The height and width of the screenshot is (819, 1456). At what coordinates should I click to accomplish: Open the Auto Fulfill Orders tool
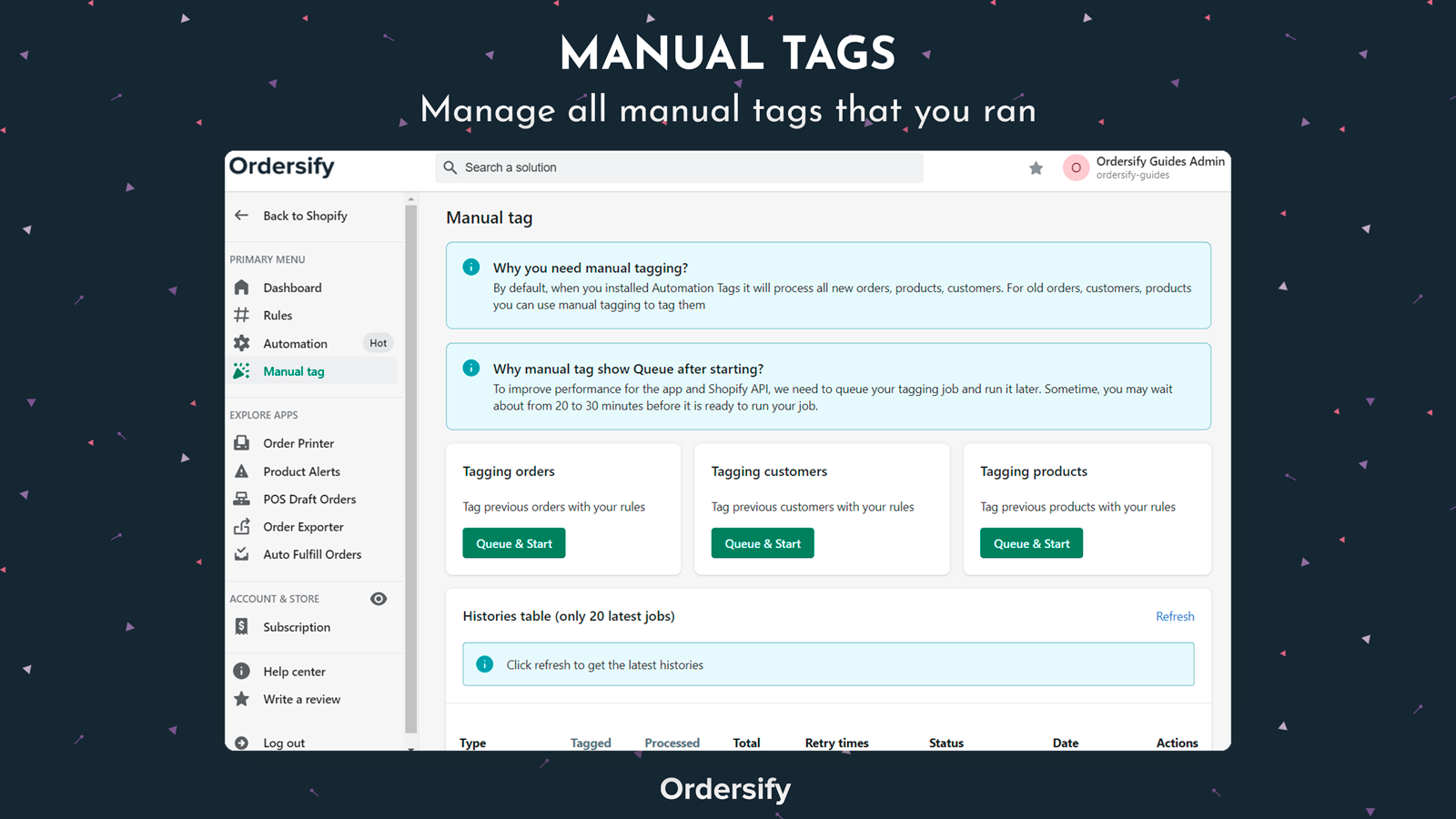(x=312, y=554)
